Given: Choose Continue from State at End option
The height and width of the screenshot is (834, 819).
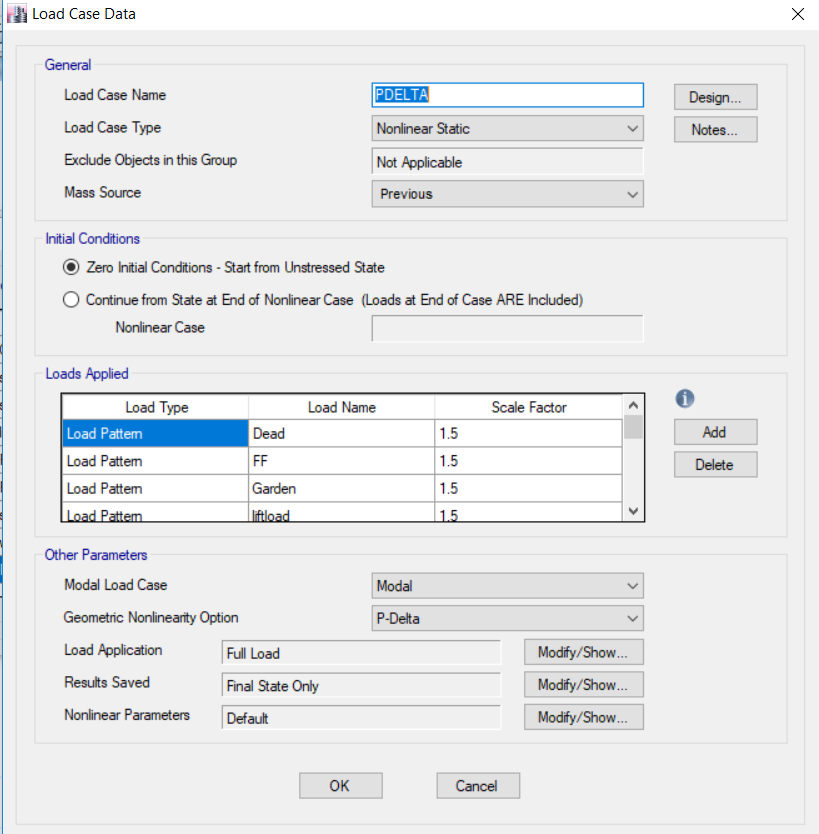Looking at the screenshot, I should (x=70, y=299).
